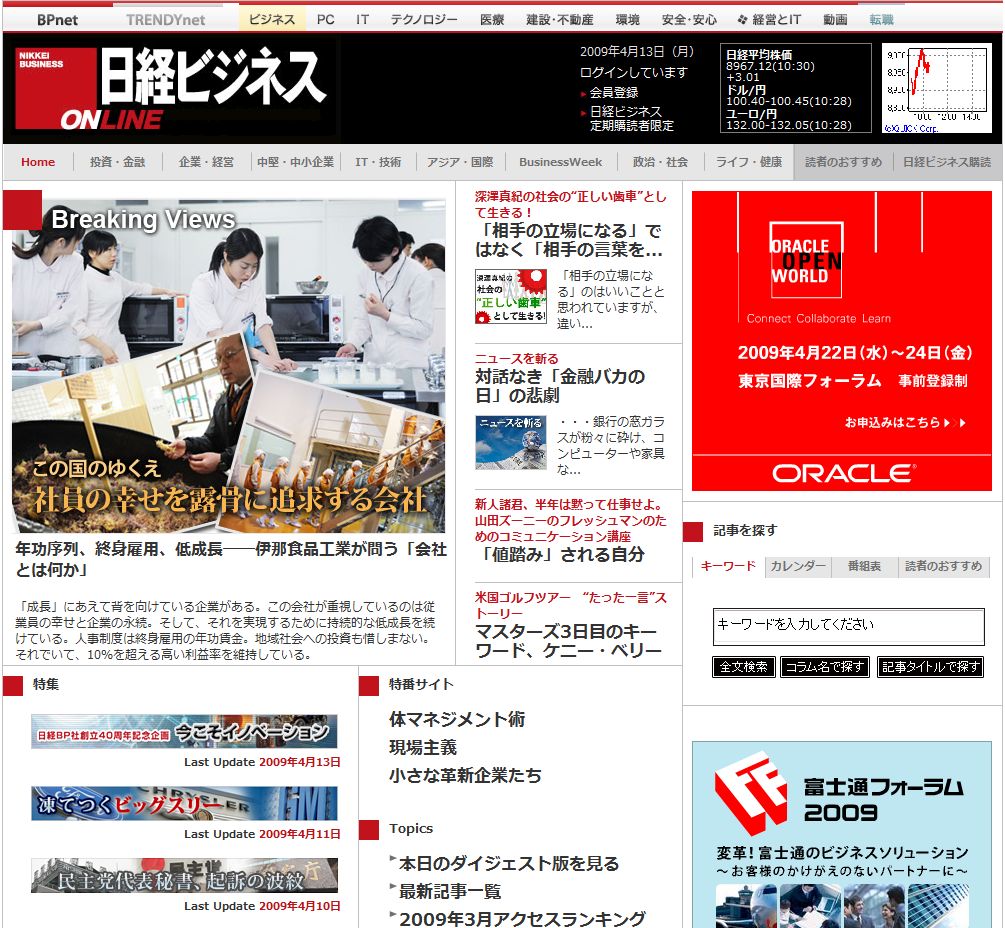Open the マスターズ3日目のキーワード article
1005x928 pixels.
pyautogui.click(x=569, y=641)
